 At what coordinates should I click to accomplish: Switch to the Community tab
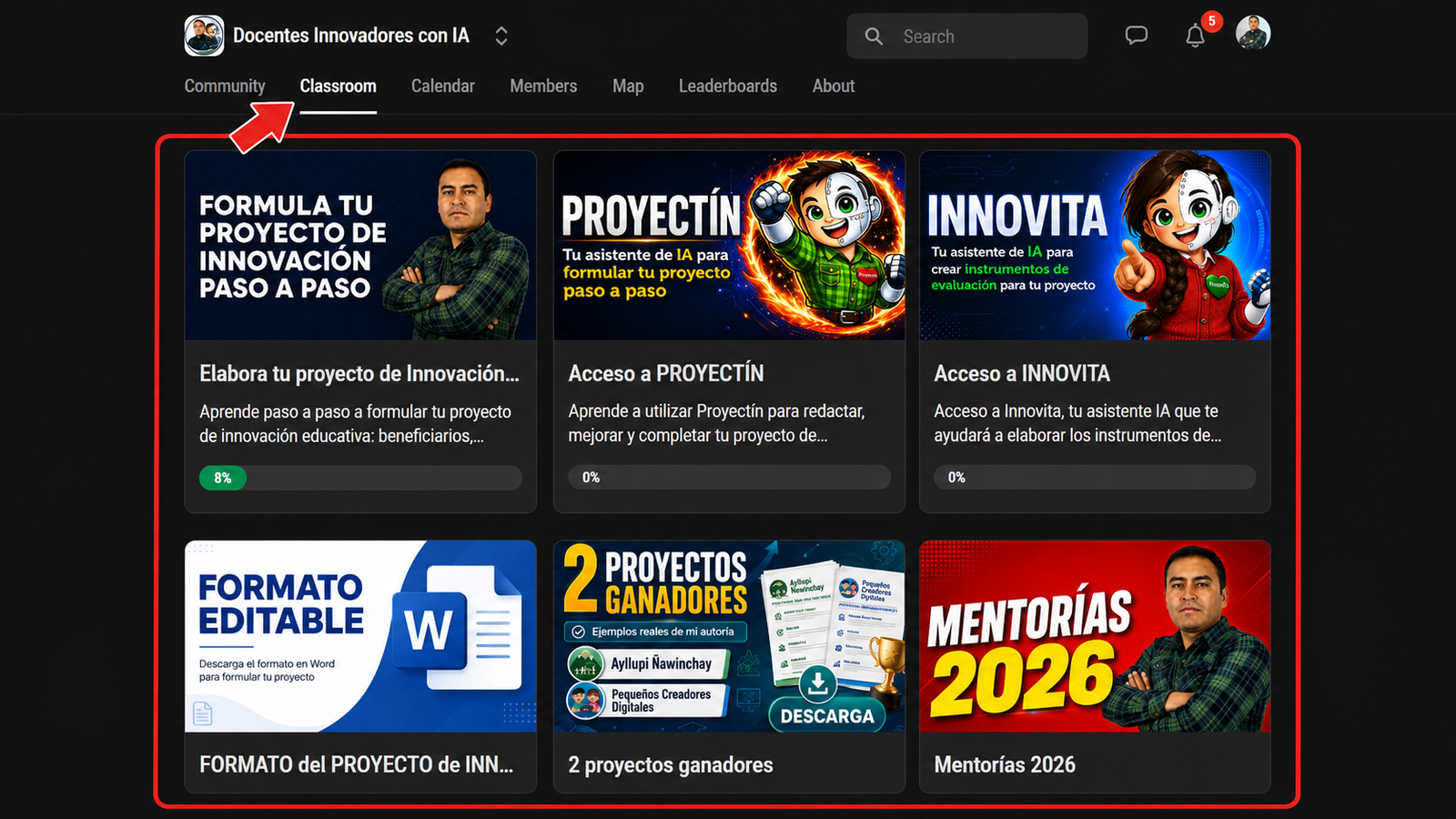225,86
